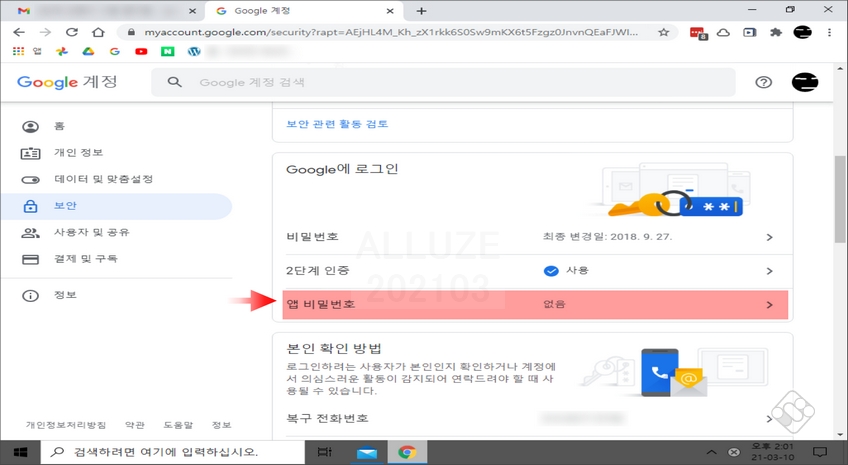This screenshot has width=848, height=465.
Task: Open Google Drive bookmark icon
Action: tap(88, 51)
